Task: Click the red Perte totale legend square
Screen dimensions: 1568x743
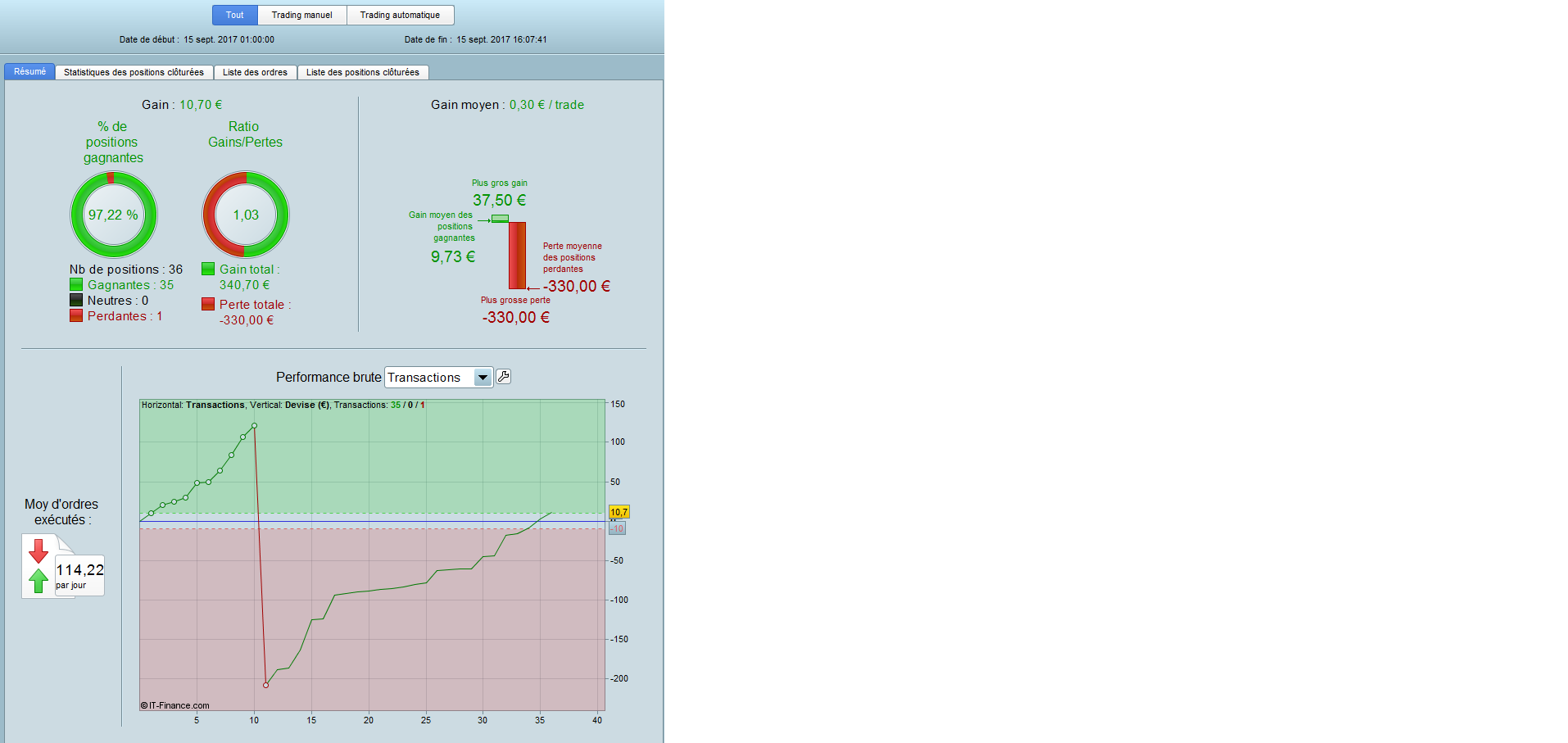Action: click(x=208, y=304)
